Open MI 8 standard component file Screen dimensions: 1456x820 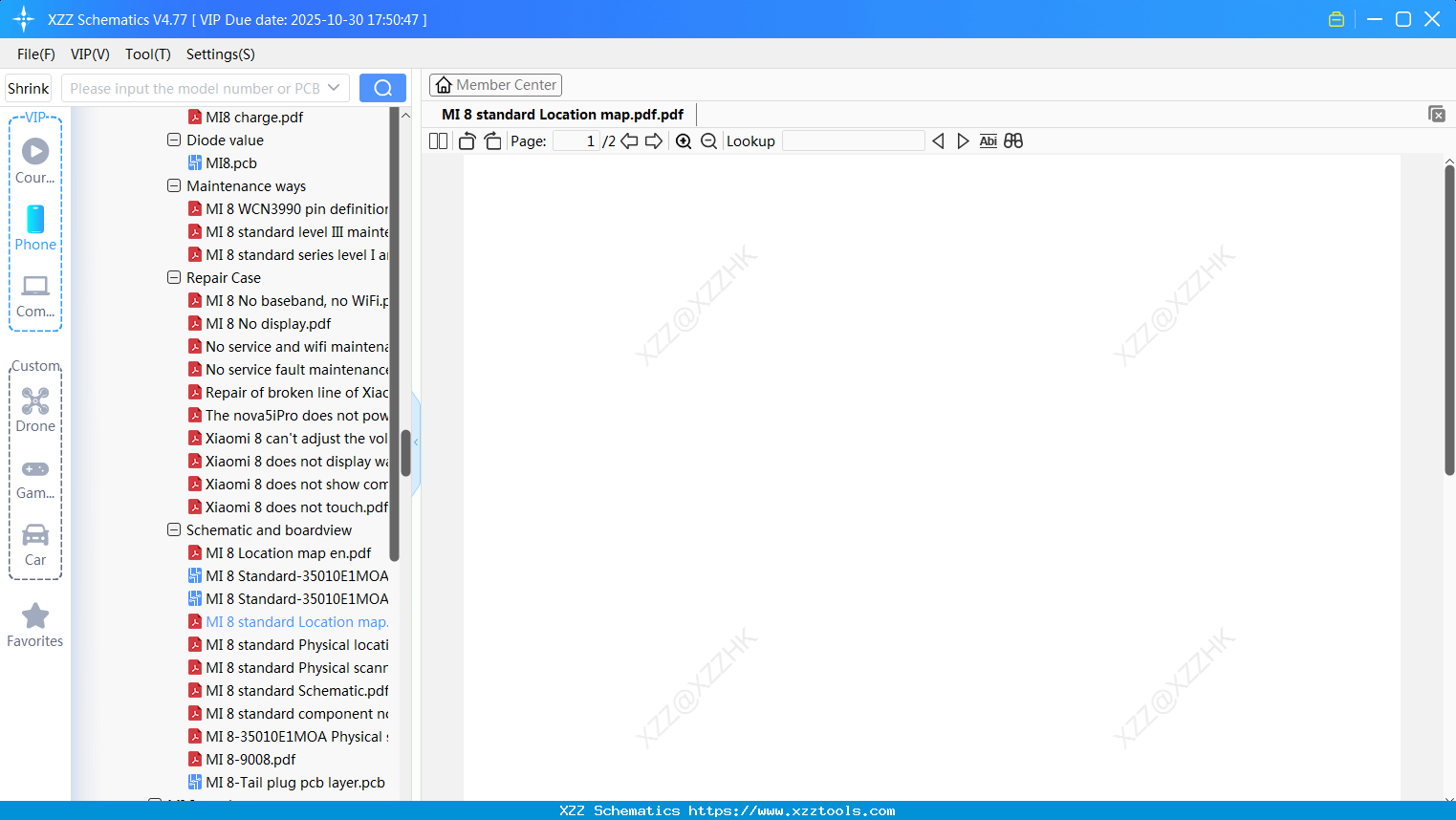pos(288,713)
